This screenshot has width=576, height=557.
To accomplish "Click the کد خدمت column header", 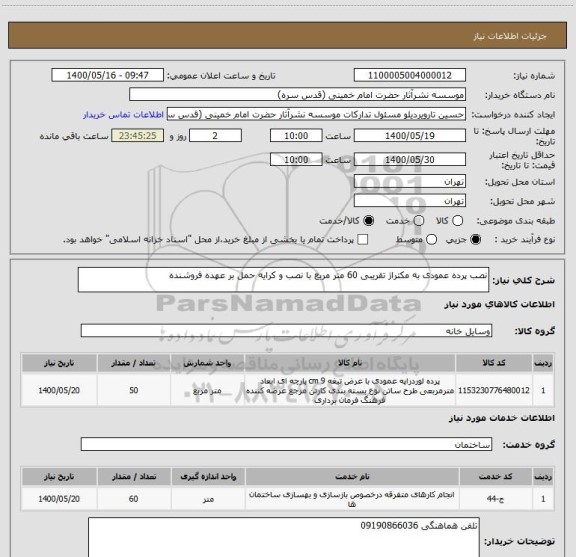I will (495, 477).
